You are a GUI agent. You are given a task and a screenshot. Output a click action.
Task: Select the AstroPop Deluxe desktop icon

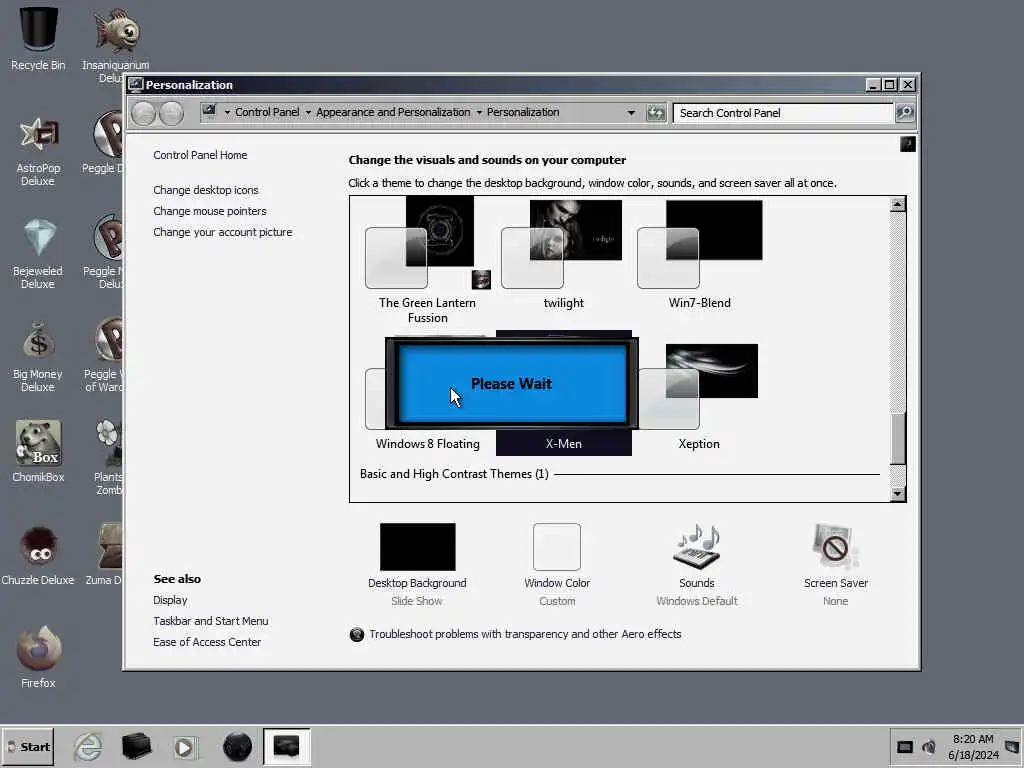coord(38,152)
